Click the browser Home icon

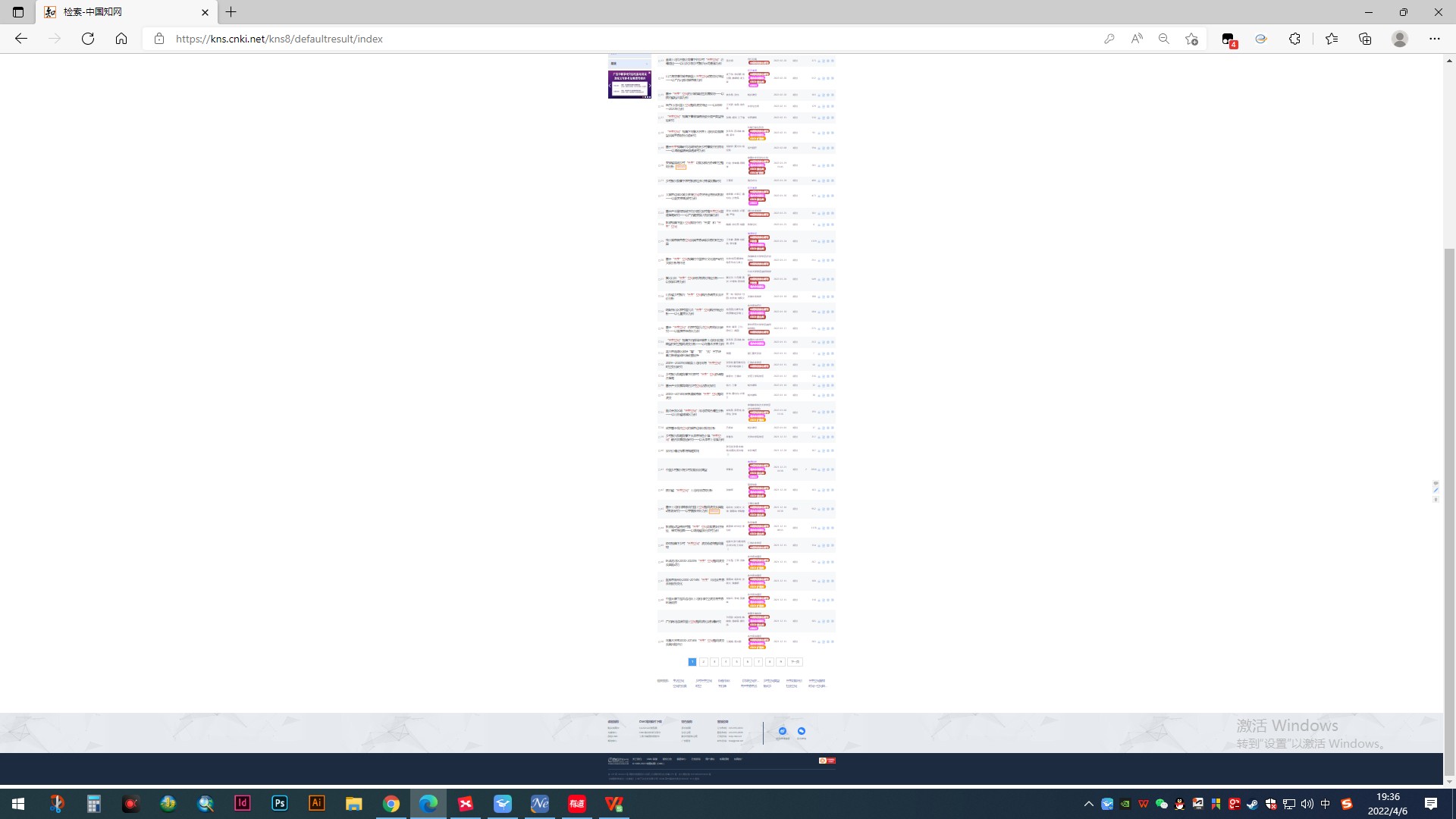(x=121, y=39)
